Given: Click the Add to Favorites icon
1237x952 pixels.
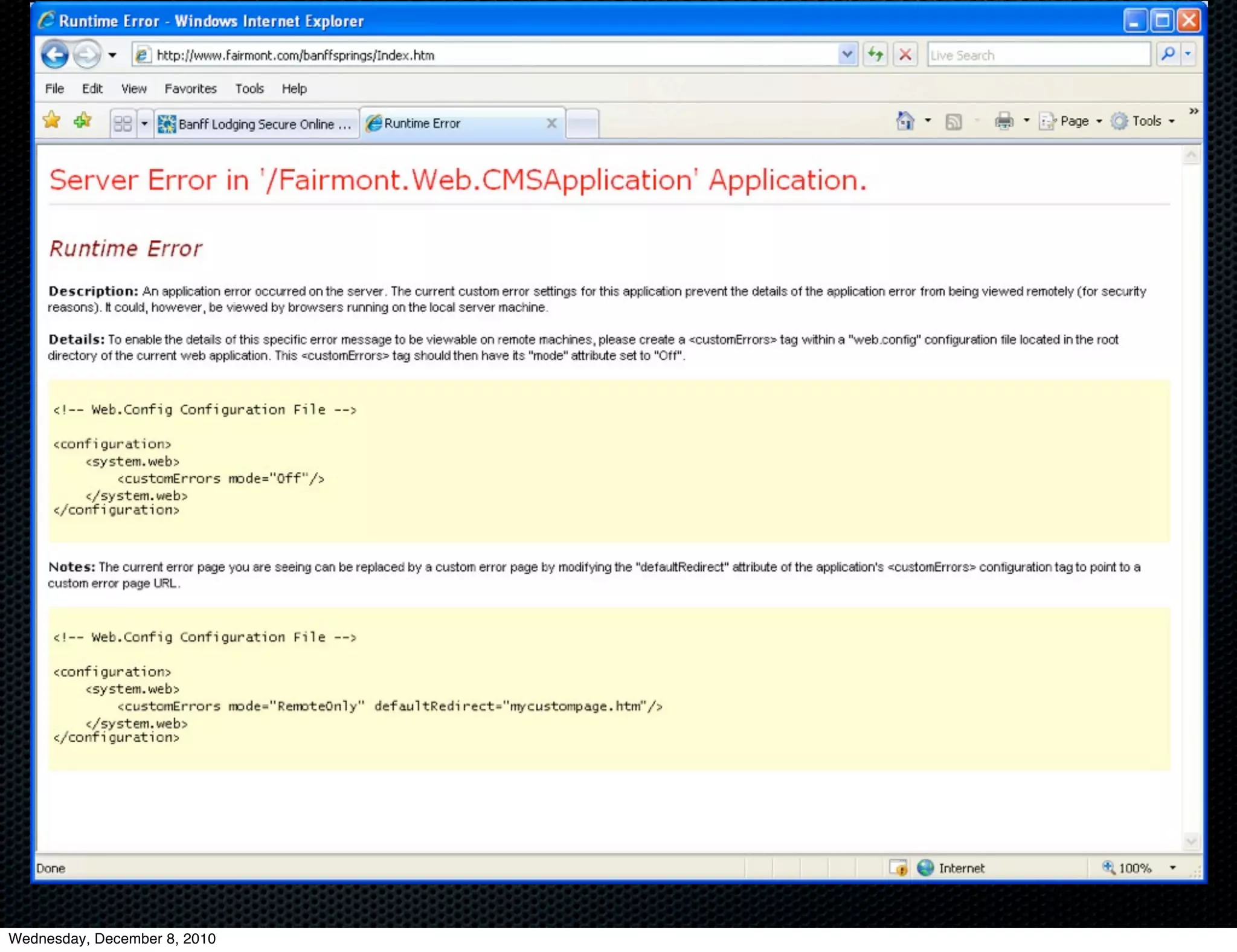Looking at the screenshot, I should 83,121.
